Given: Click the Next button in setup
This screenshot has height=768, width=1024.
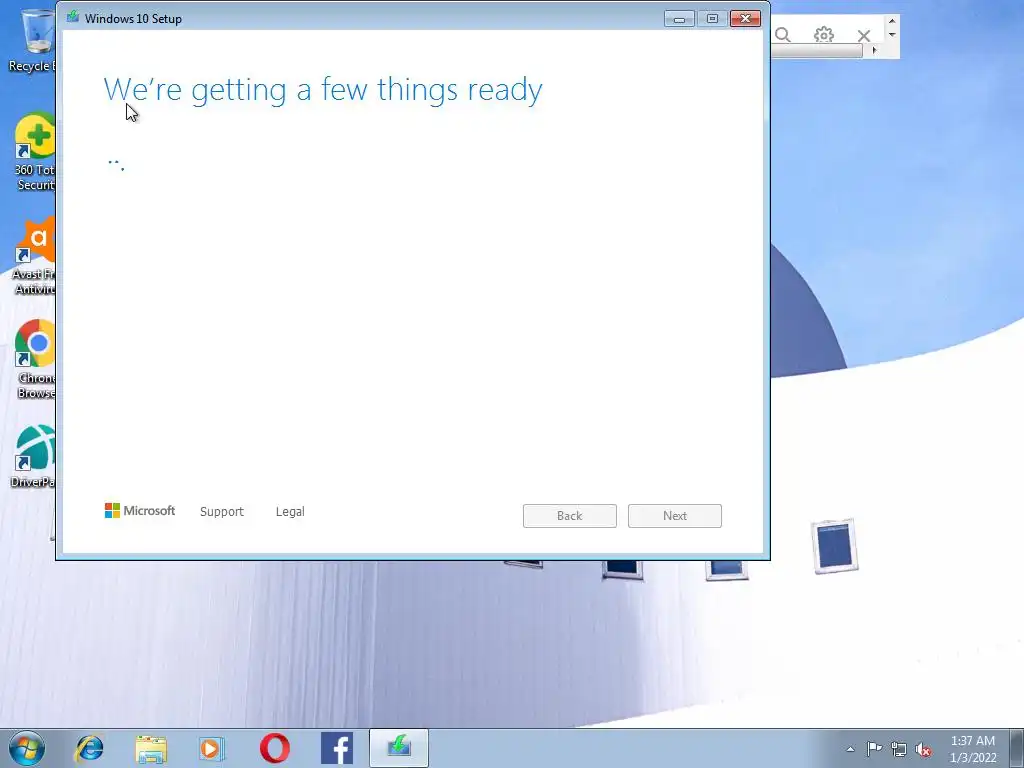Looking at the screenshot, I should coord(675,516).
